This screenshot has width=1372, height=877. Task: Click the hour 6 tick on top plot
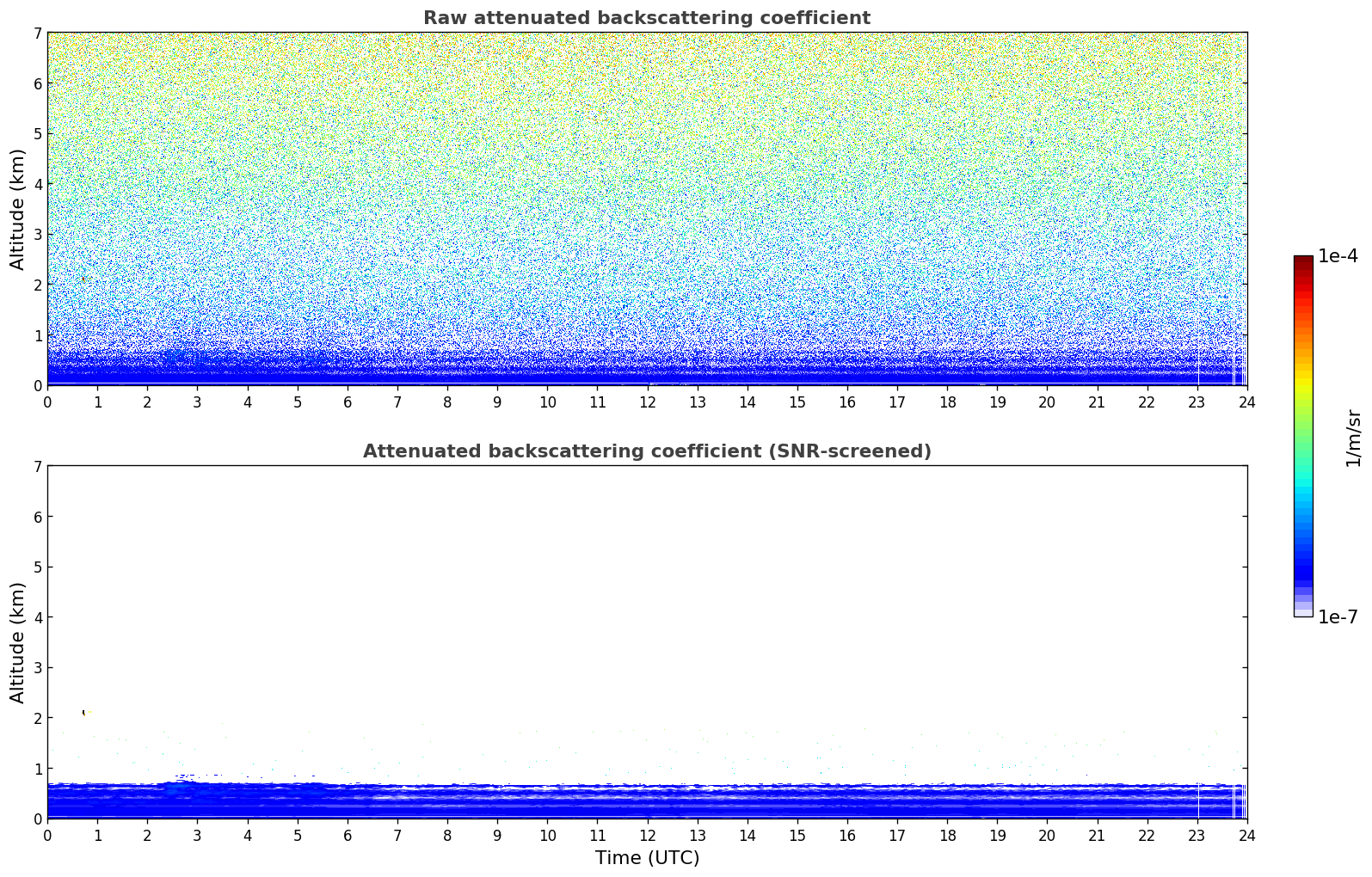pyautogui.click(x=348, y=402)
